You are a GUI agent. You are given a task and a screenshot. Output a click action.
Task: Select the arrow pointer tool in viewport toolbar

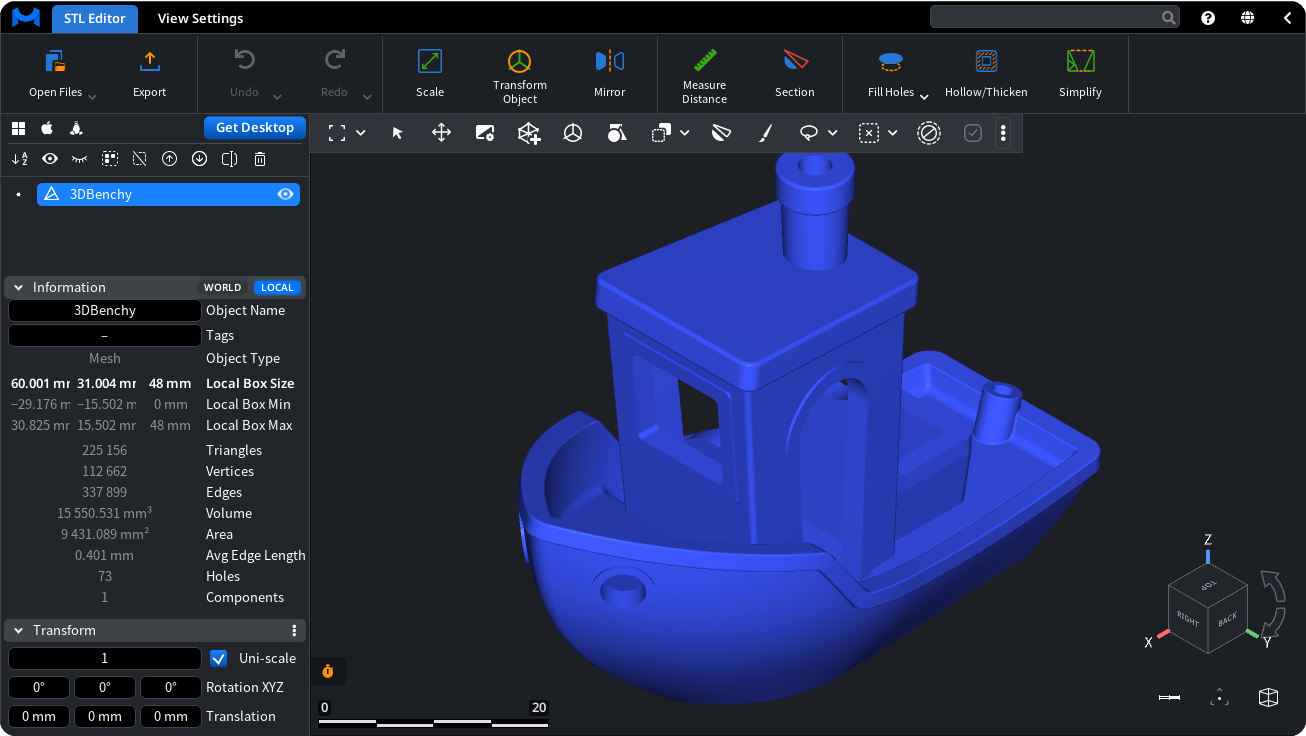pos(398,133)
